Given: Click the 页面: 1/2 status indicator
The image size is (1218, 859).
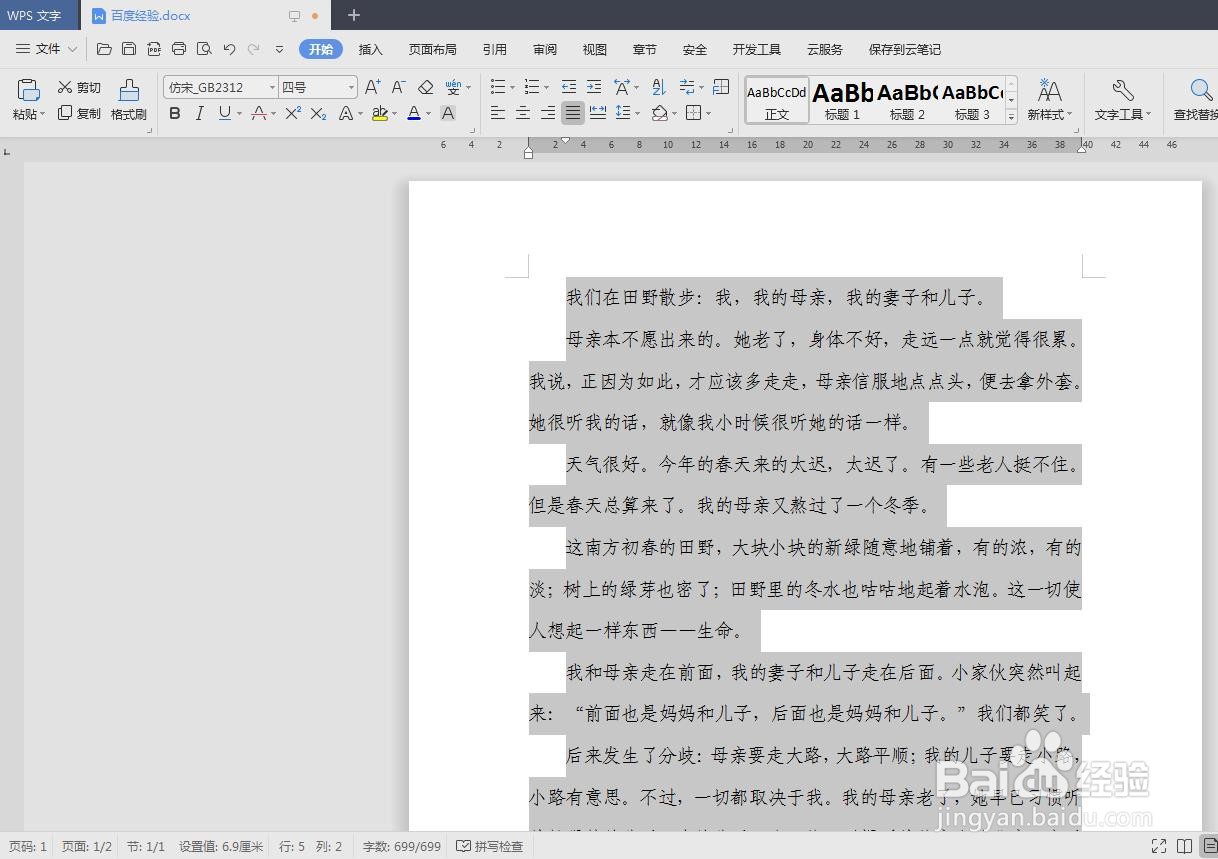Looking at the screenshot, I should point(87,846).
